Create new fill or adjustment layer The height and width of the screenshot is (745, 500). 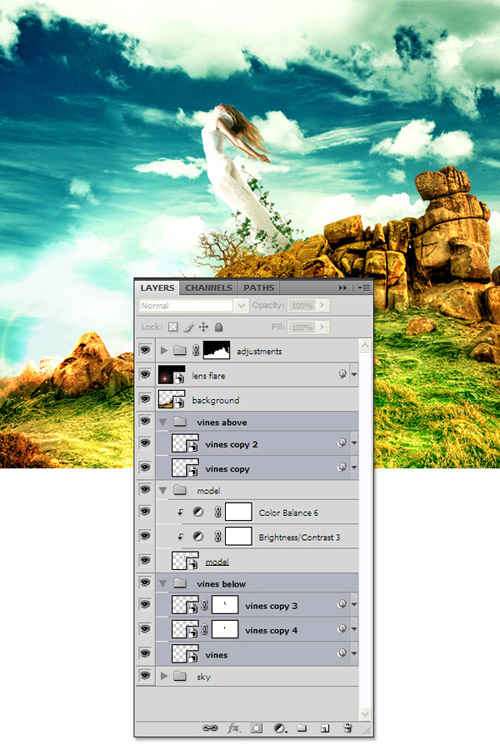(x=280, y=728)
